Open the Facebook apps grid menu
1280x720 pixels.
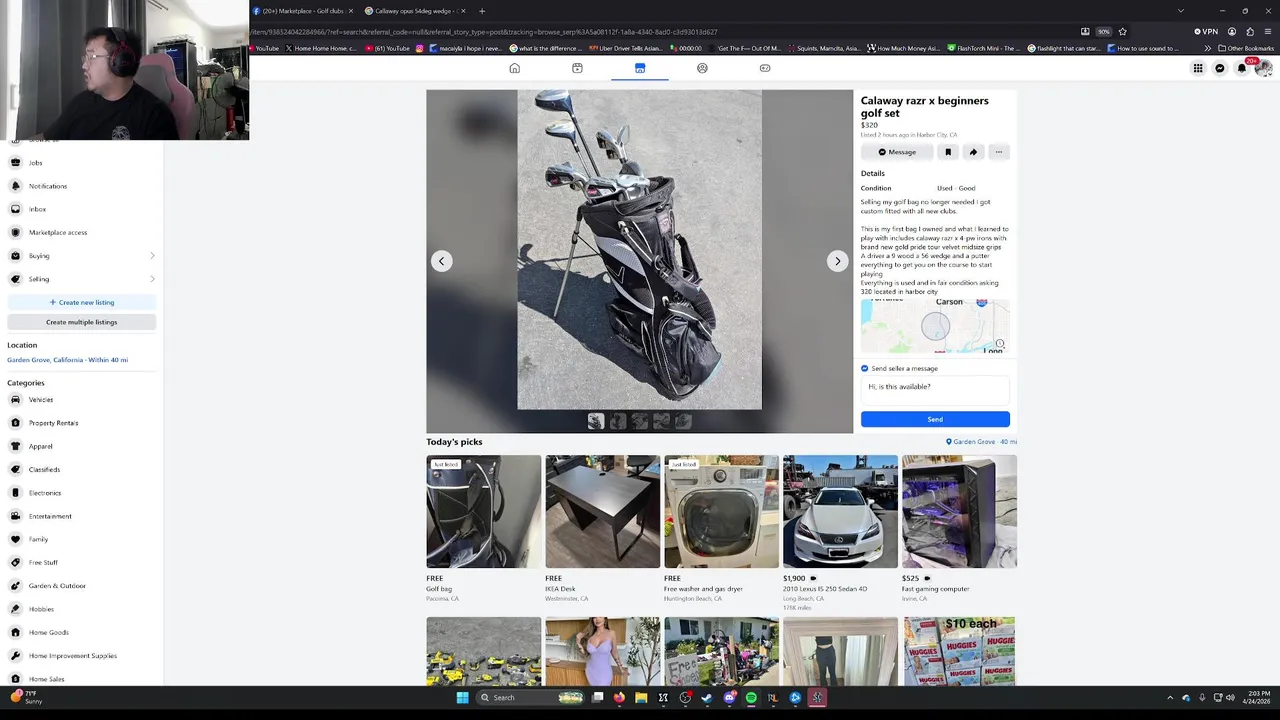(x=1197, y=68)
